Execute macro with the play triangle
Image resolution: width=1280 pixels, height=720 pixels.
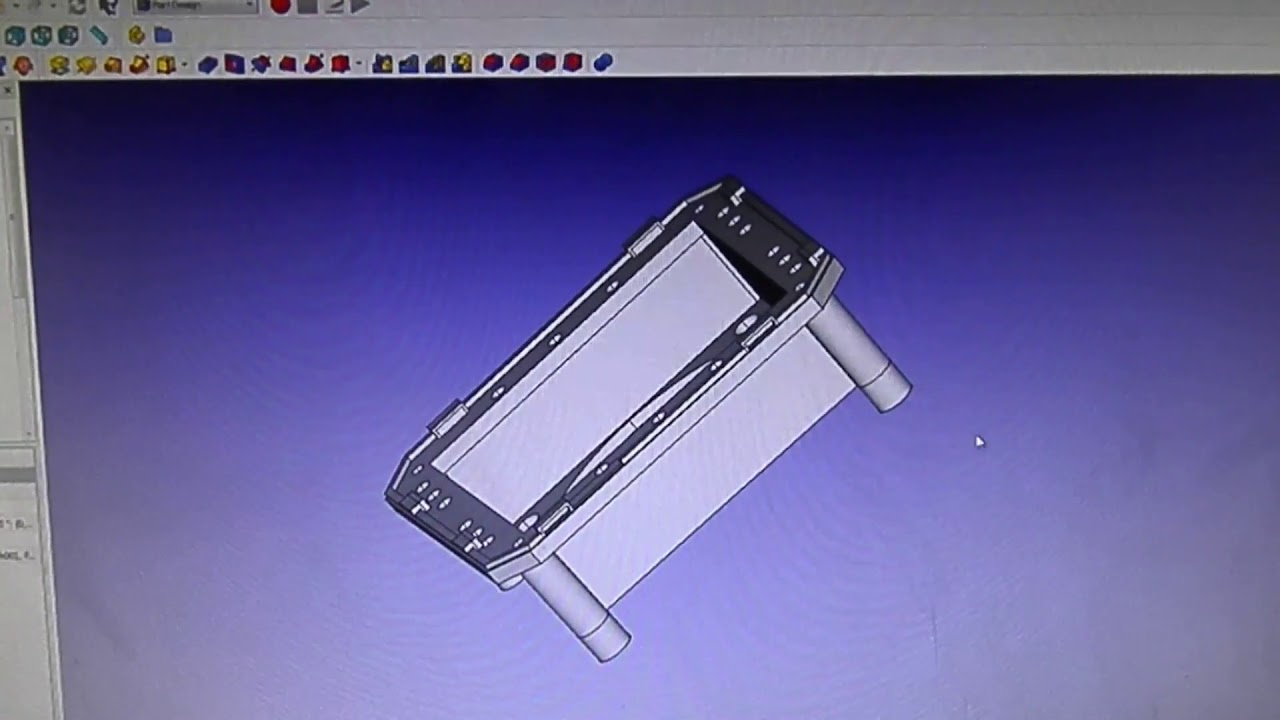360,6
